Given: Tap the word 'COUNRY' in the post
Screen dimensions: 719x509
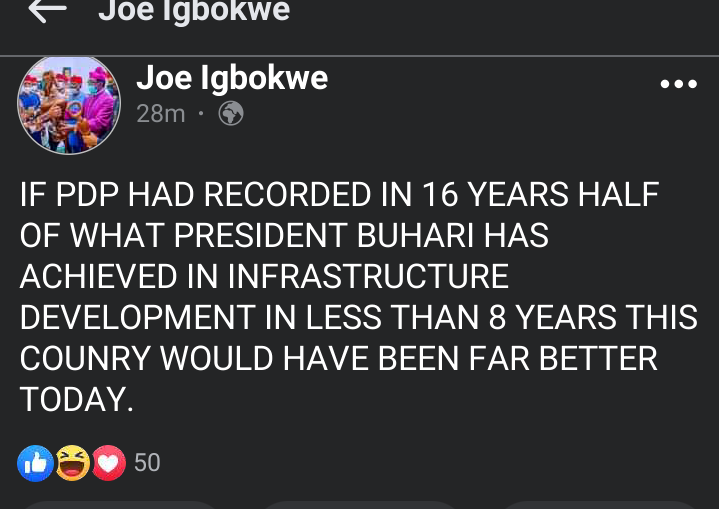Looking at the screenshot, I should [x=85, y=358].
